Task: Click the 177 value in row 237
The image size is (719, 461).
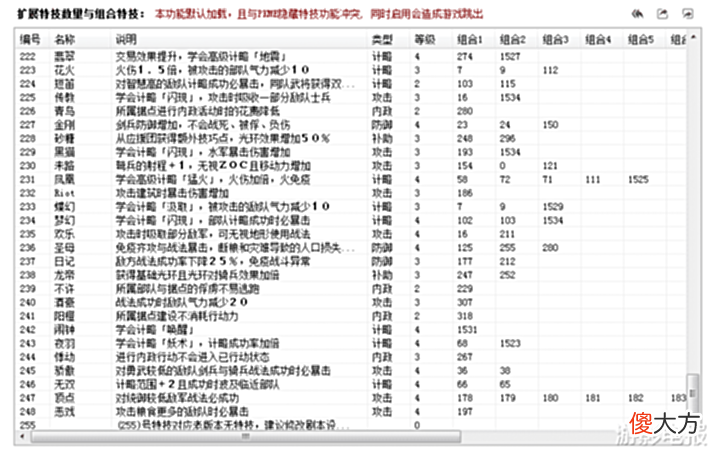Action: click(465, 261)
